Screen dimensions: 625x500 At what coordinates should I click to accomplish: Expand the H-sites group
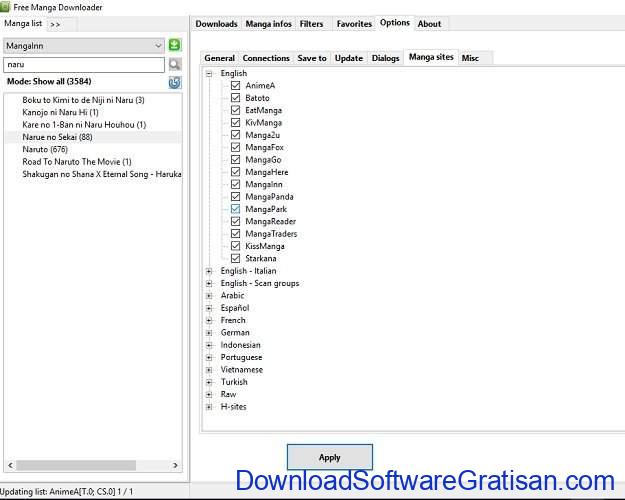tap(209, 407)
